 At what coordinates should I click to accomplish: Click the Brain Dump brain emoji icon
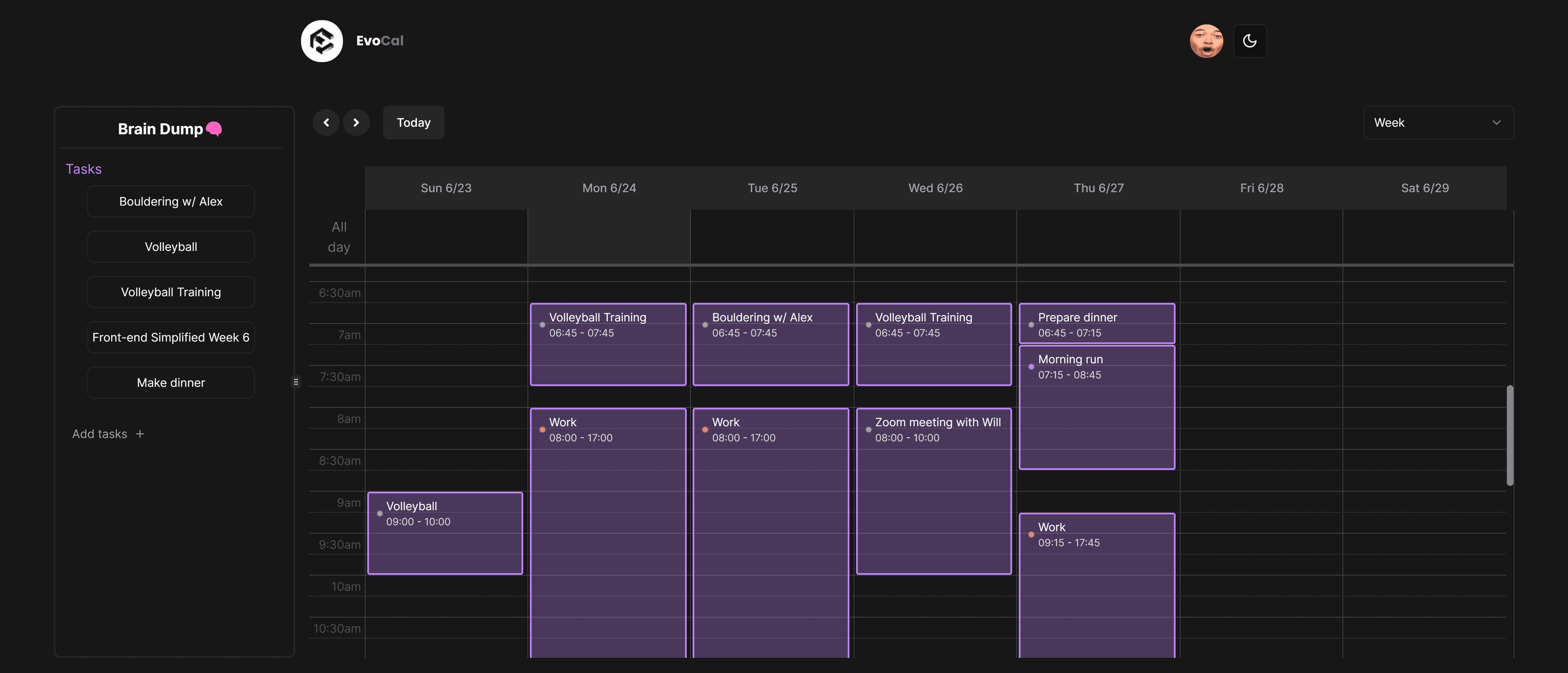tap(213, 127)
